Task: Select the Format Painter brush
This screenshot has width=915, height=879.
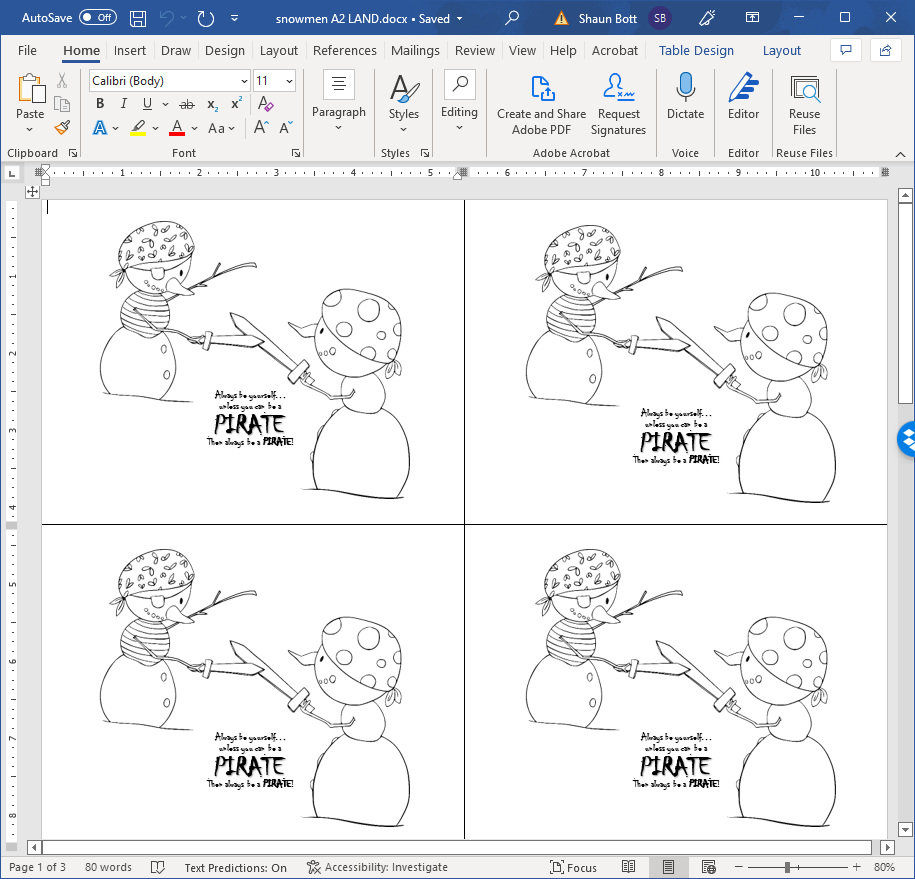Action: point(62,127)
